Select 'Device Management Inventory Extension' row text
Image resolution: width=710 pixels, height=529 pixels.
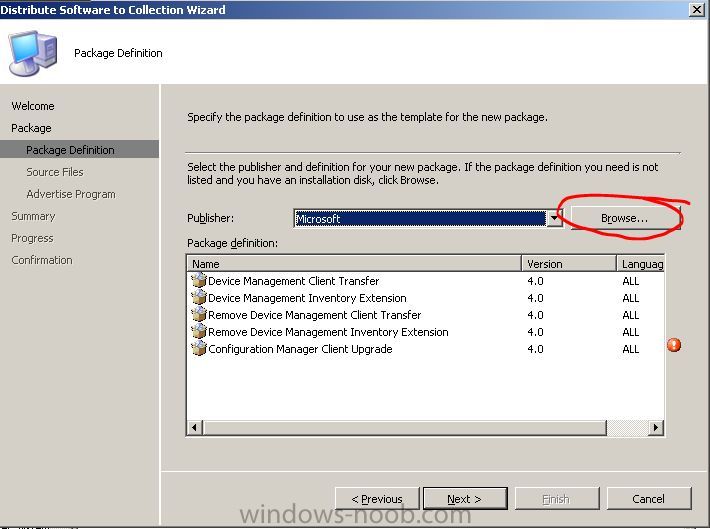coord(307,298)
